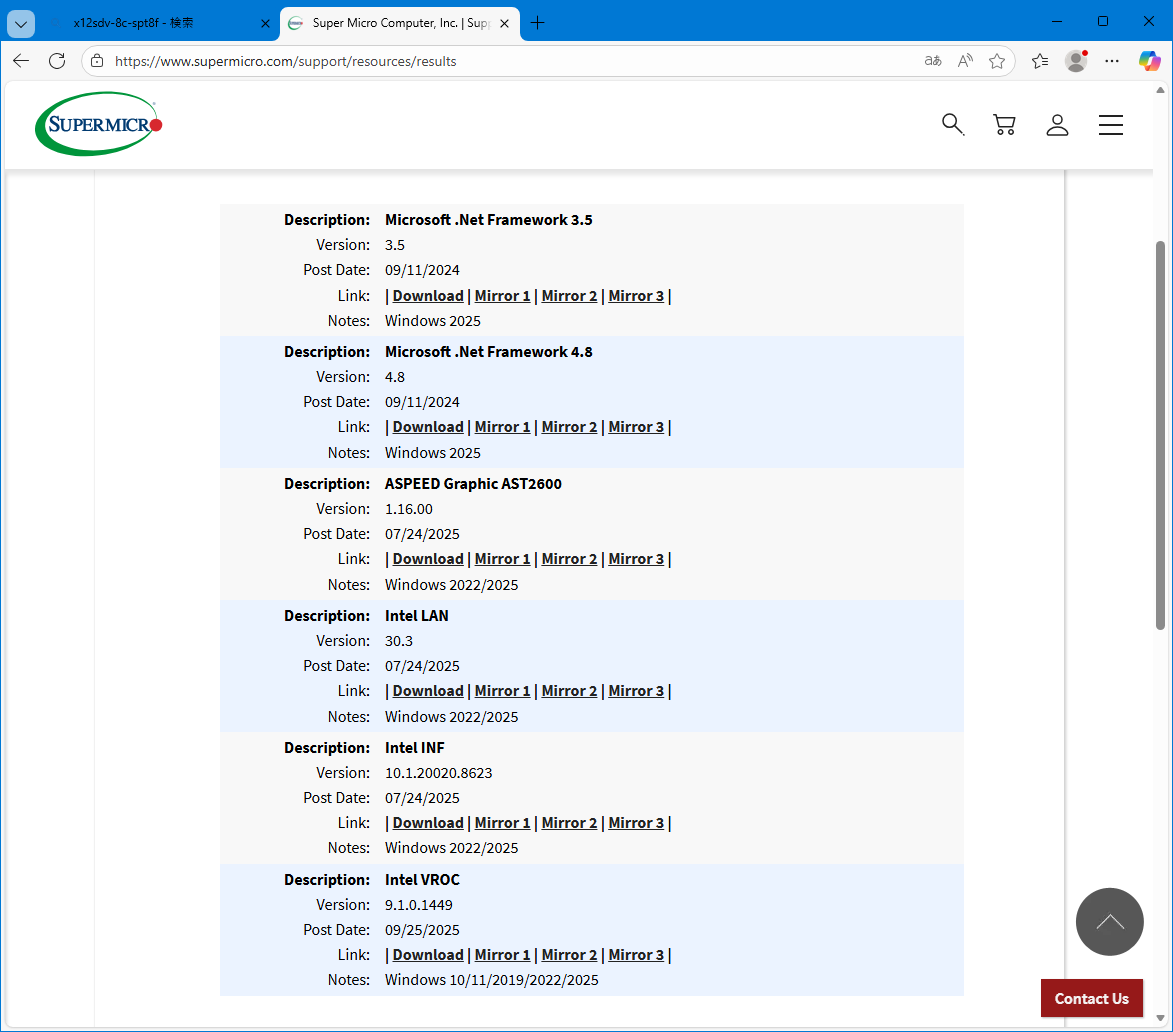Click Download for ASPEED Graphic AST2600
This screenshot has width=1173, height=1032.
click(428, 559)
